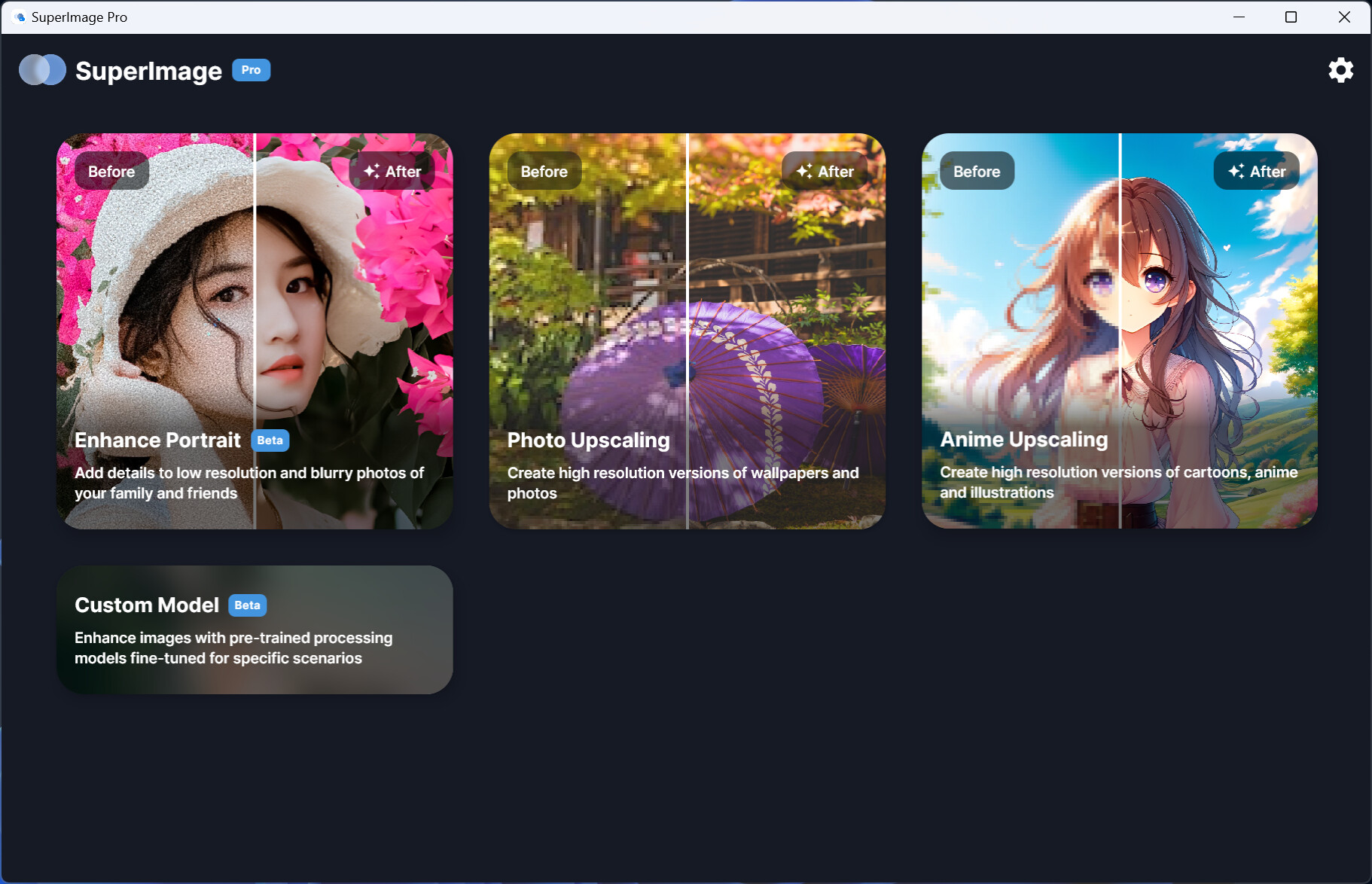Click 'Create high resolution versions of cartoons' text

point(1119,482)
